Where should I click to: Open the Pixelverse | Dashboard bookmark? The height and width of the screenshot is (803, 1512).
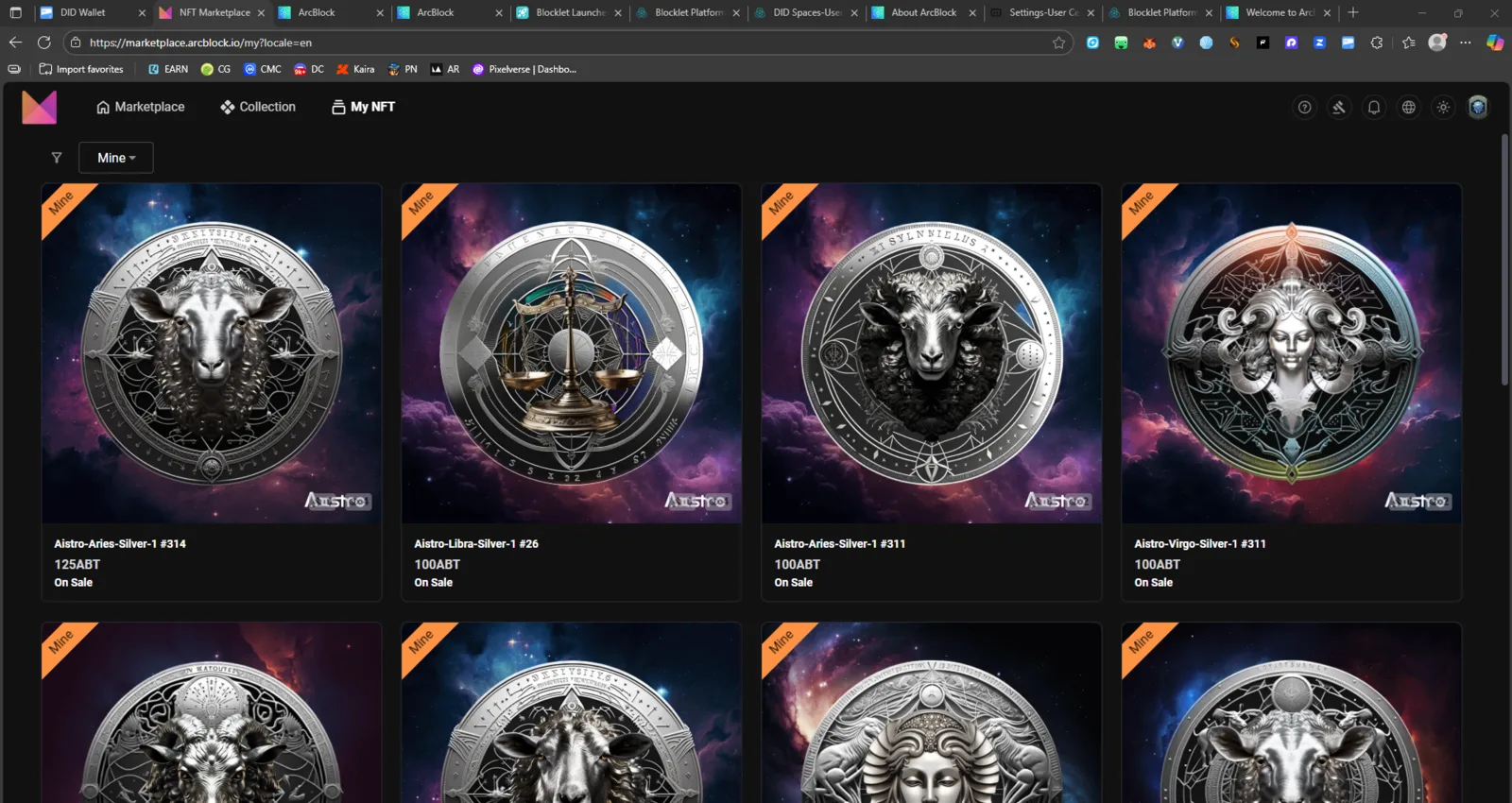click(524, 69)
